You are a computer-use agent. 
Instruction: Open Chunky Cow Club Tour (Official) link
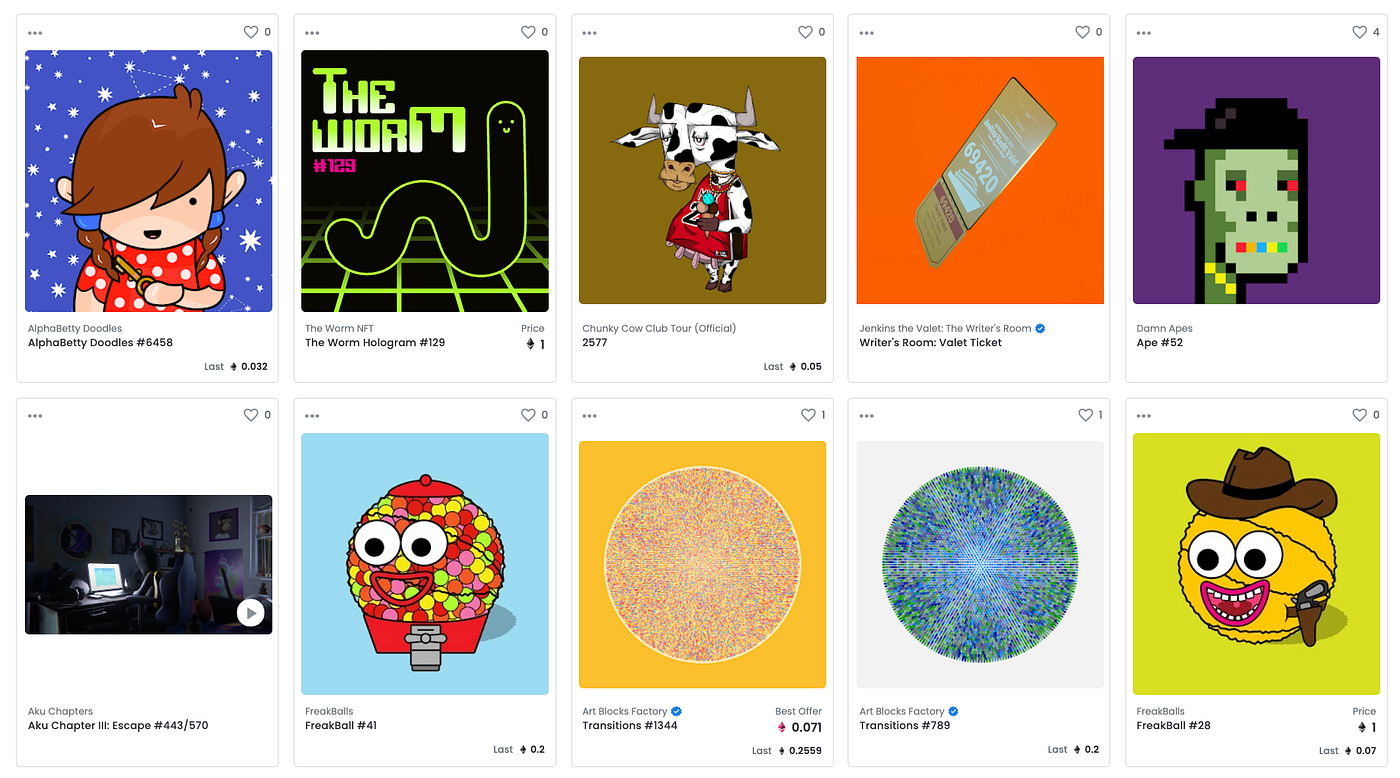pos(659,328)
